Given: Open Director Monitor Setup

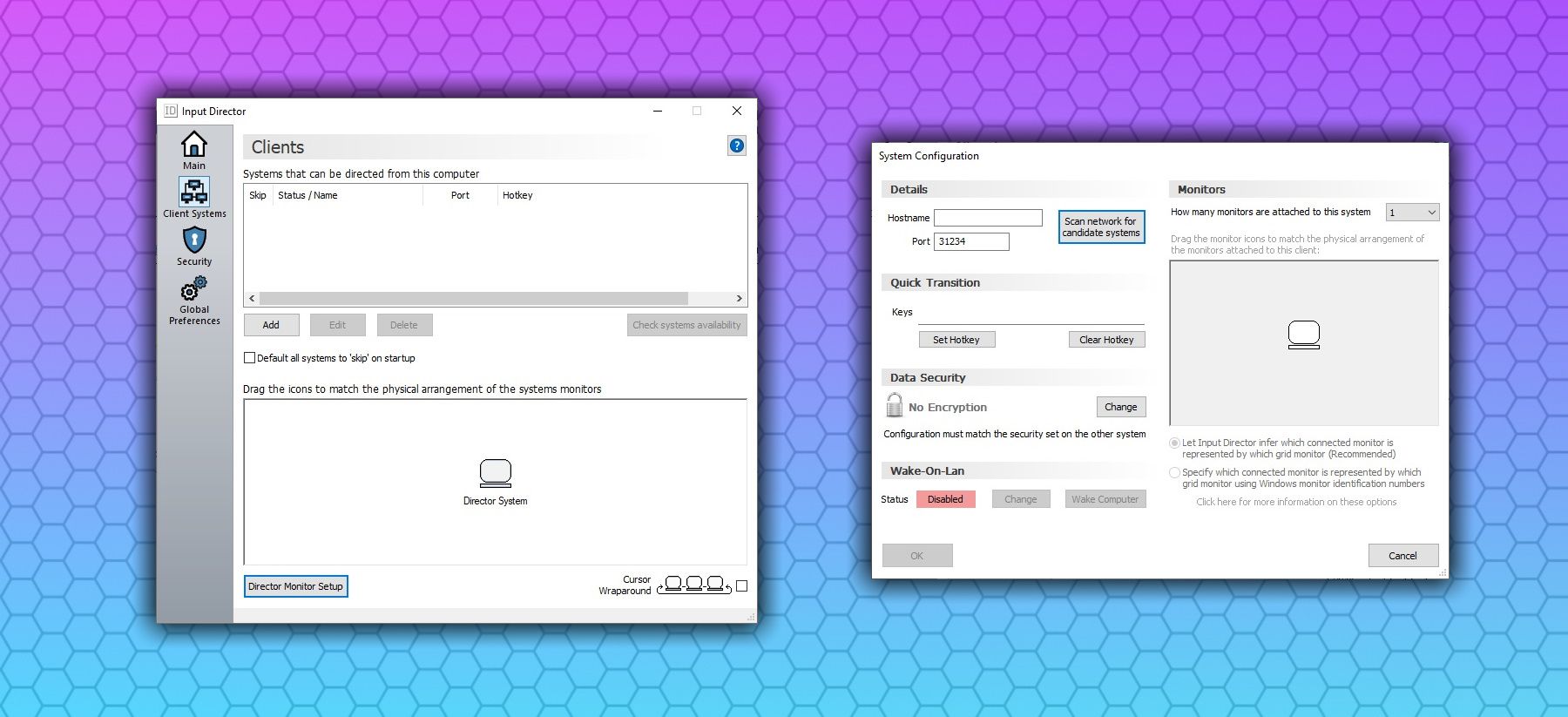Looking at the screenshot, I should point(295,586).
